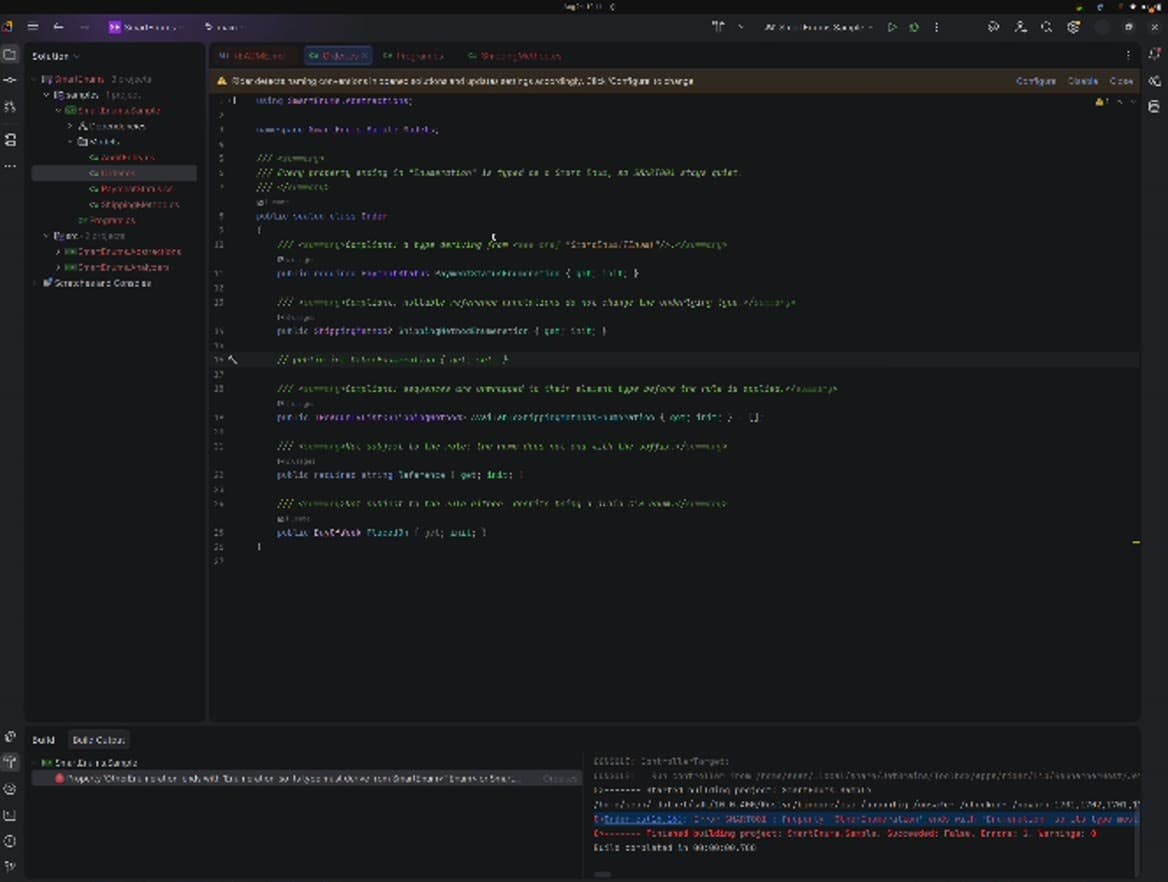Open the Solution view dropdown

pos(56,56)
